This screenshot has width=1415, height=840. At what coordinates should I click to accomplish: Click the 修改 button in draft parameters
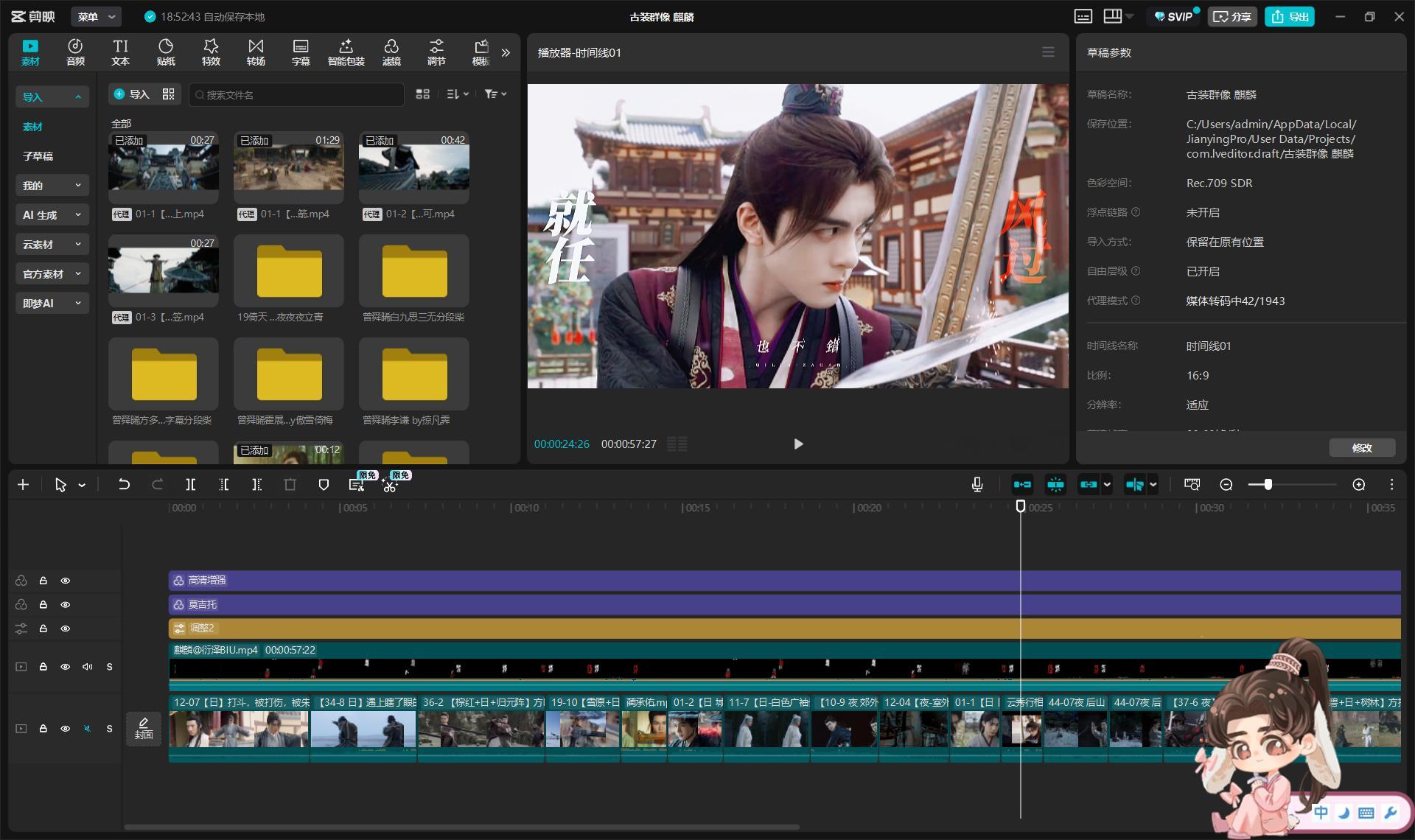[1362, 447]
